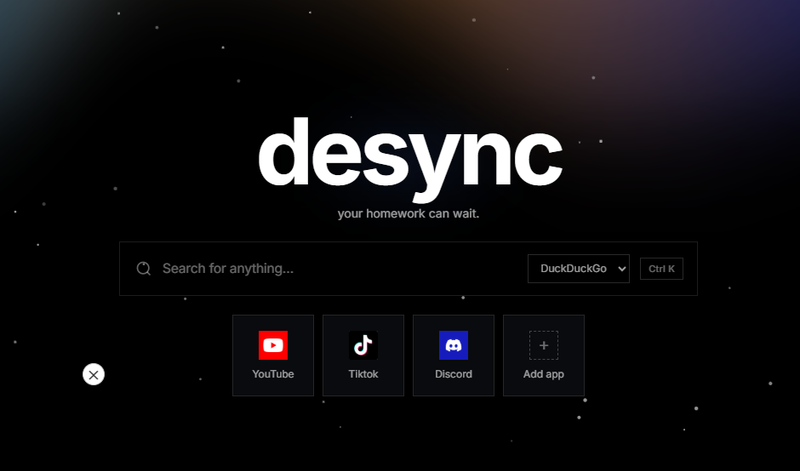The image size is (800, 471).
Task: Click the Add app plus tile
Action: tap(544, 355)
